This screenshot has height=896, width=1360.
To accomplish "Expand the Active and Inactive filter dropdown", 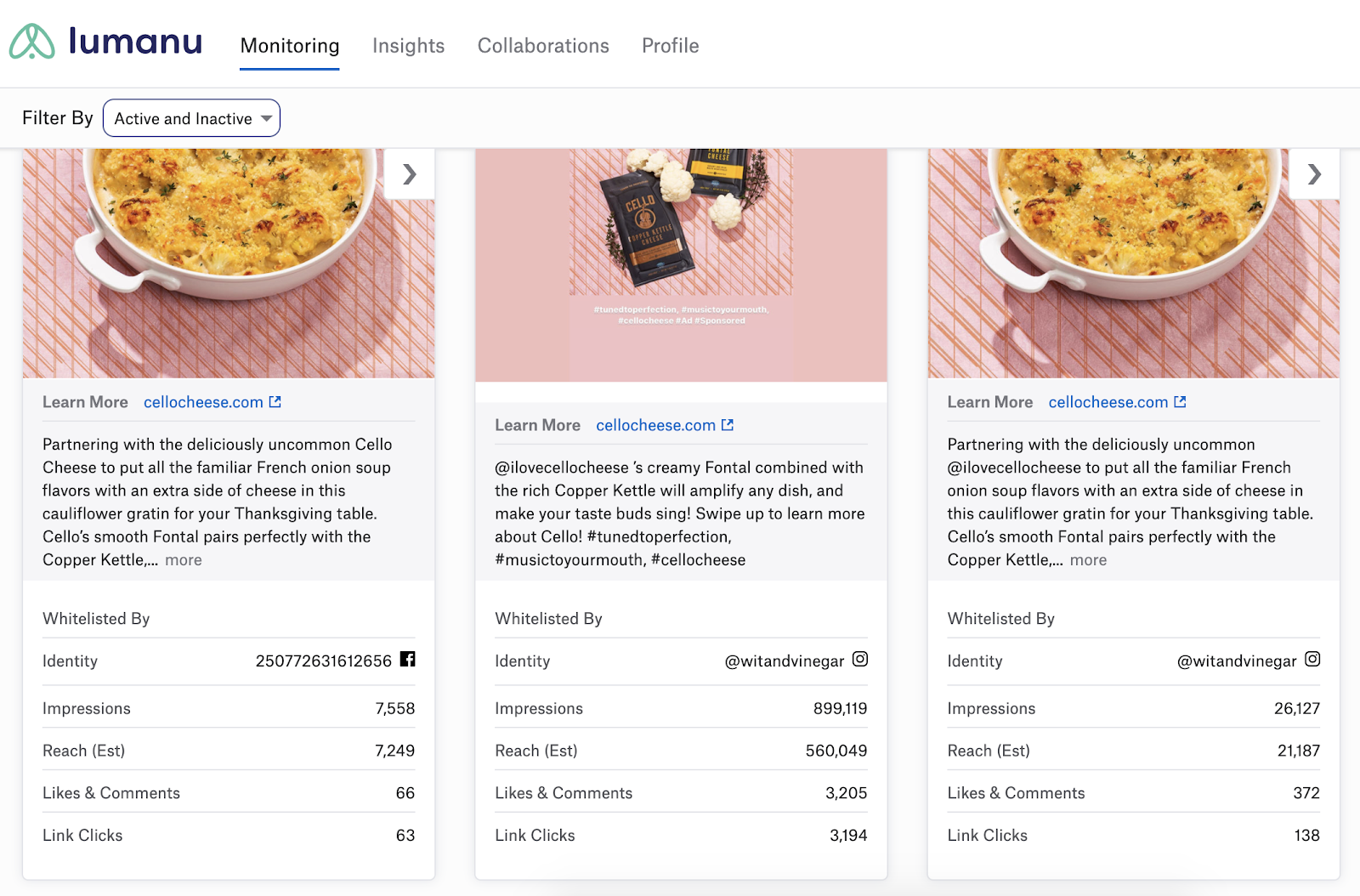I will [x=191, y=118].
